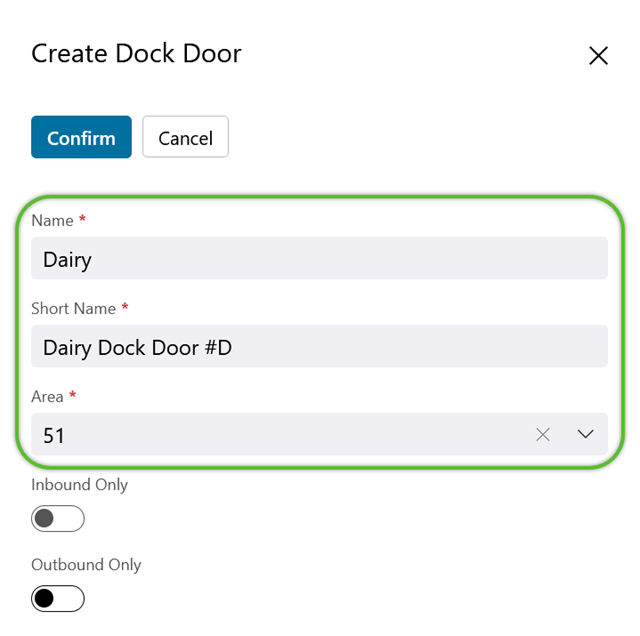Click the Inbound Only label text
The image size is (640, 636).
pyautogui.click(x=80, y=485)
